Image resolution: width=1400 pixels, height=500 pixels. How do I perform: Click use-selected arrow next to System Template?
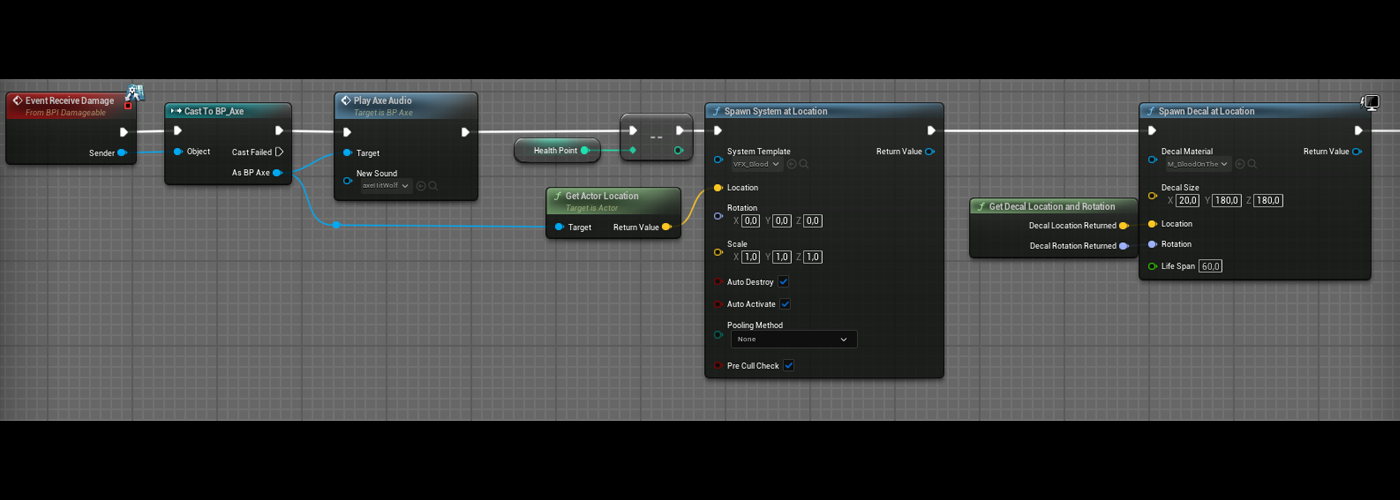(791, 164)
